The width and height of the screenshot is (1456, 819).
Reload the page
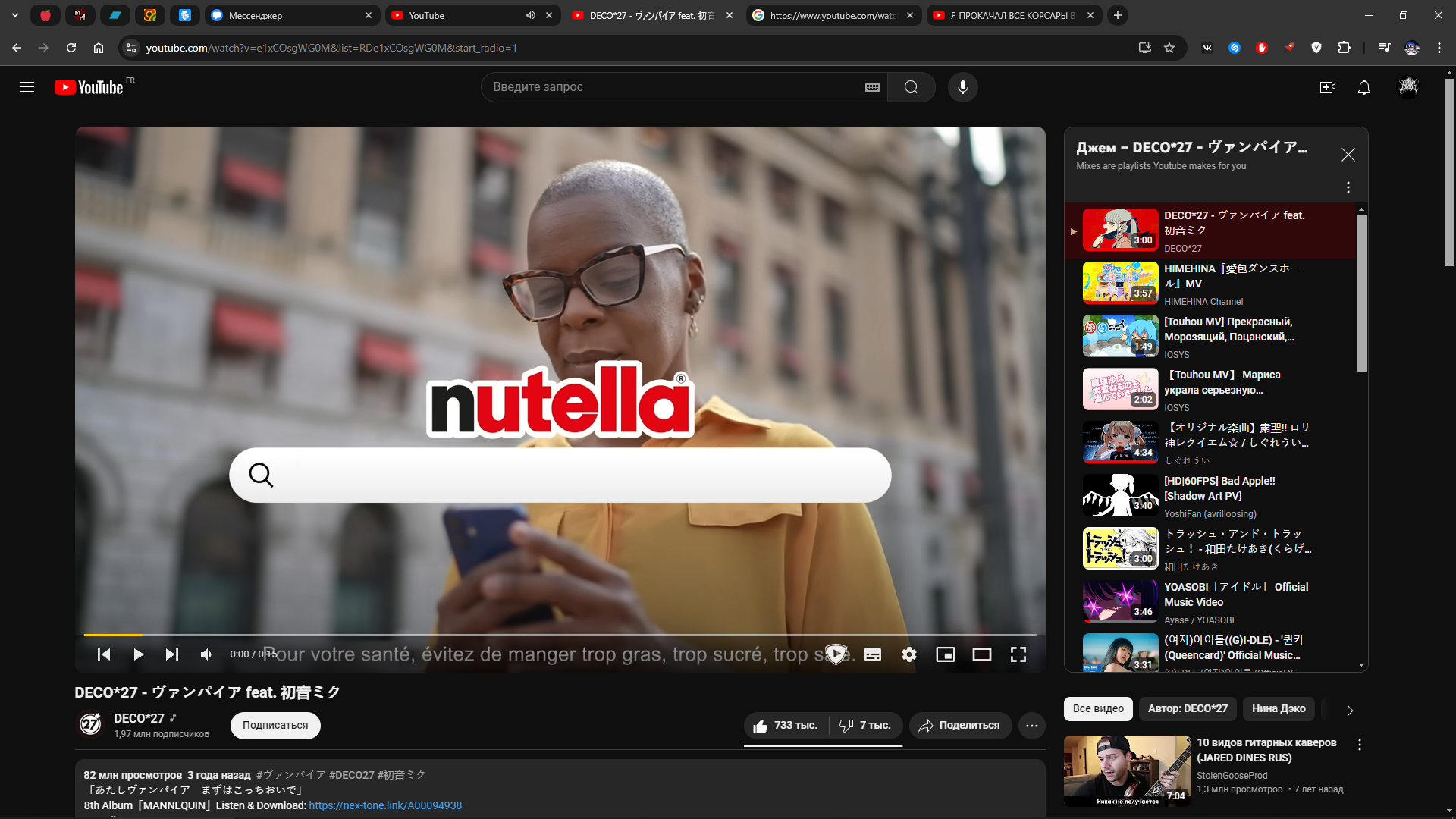pos(71,48)
